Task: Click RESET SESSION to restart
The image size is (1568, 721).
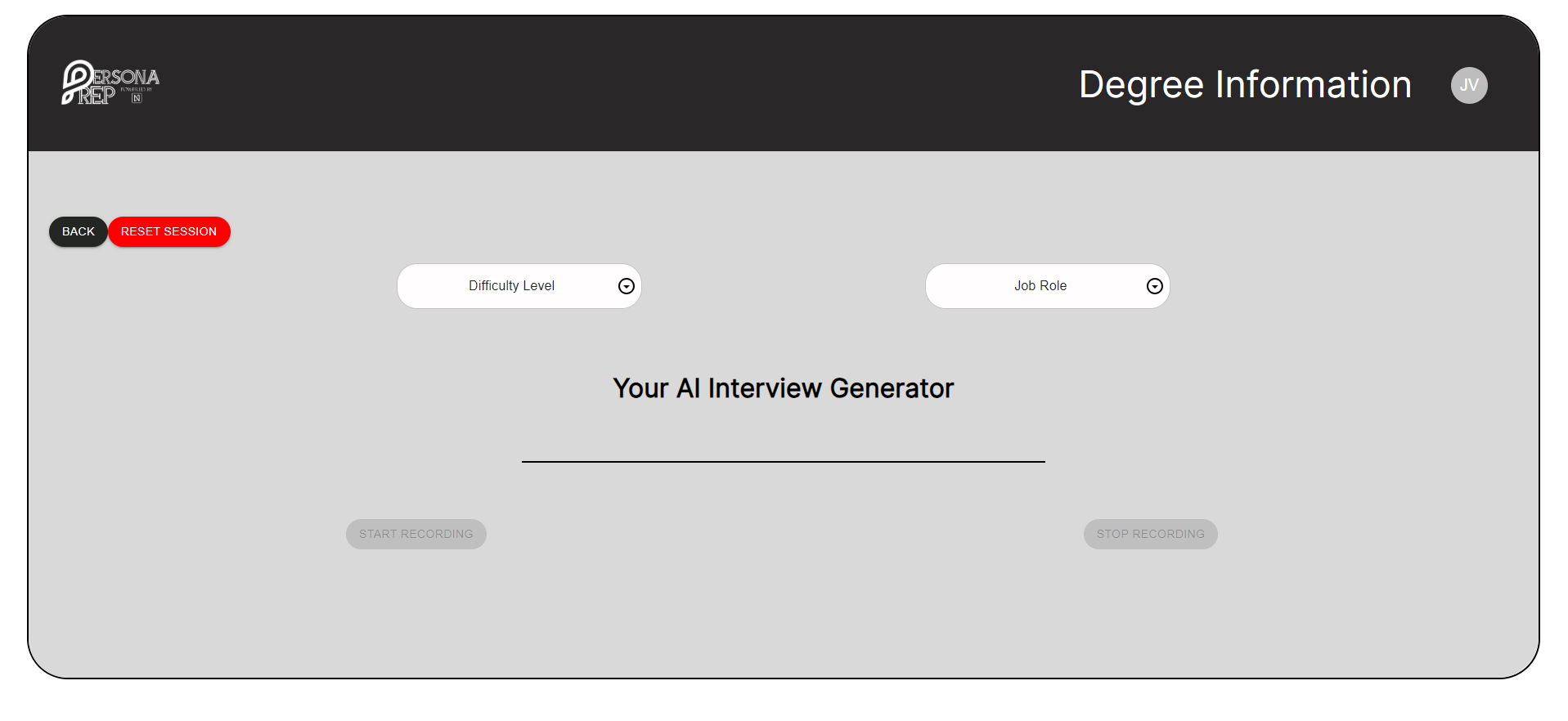Action: tap(168, 231)
